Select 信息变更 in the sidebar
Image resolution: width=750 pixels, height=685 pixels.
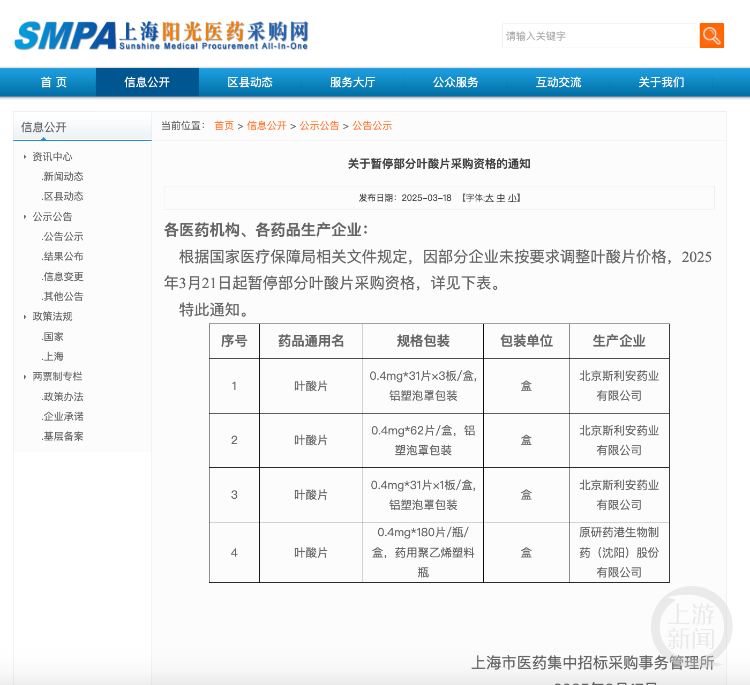pos(63,277)
